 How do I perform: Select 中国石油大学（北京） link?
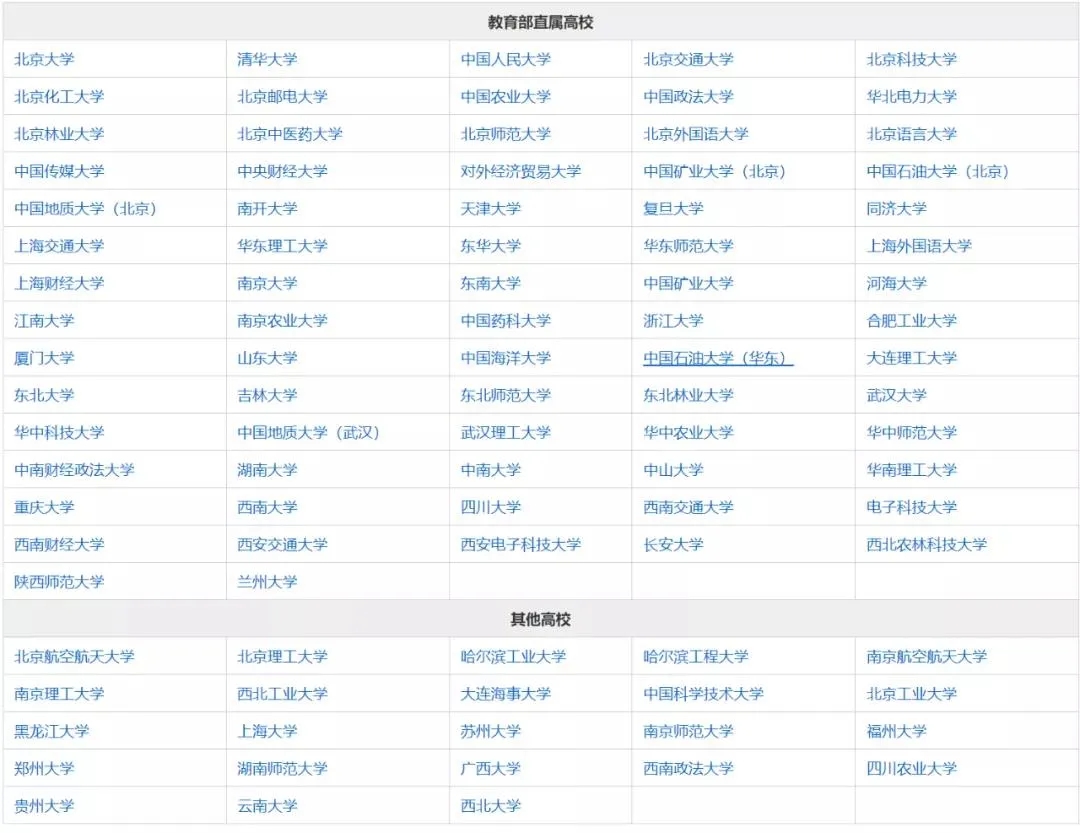point(938,171)
